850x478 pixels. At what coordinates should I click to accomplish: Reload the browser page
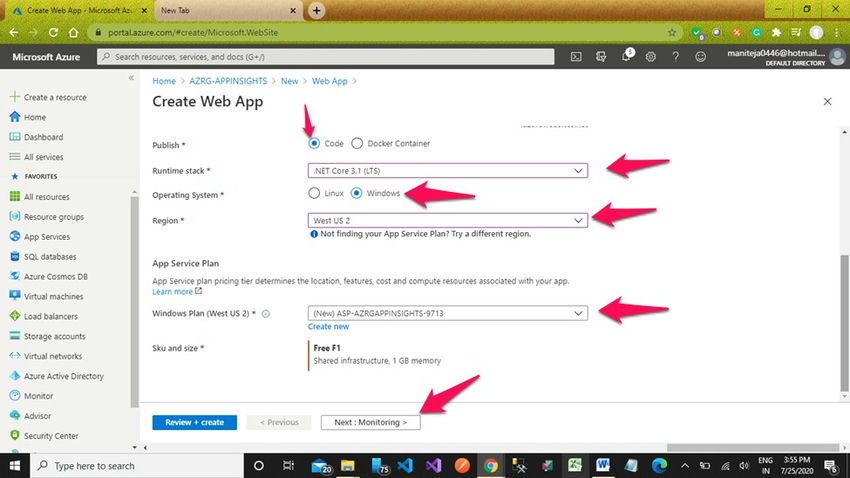(53, 33)
